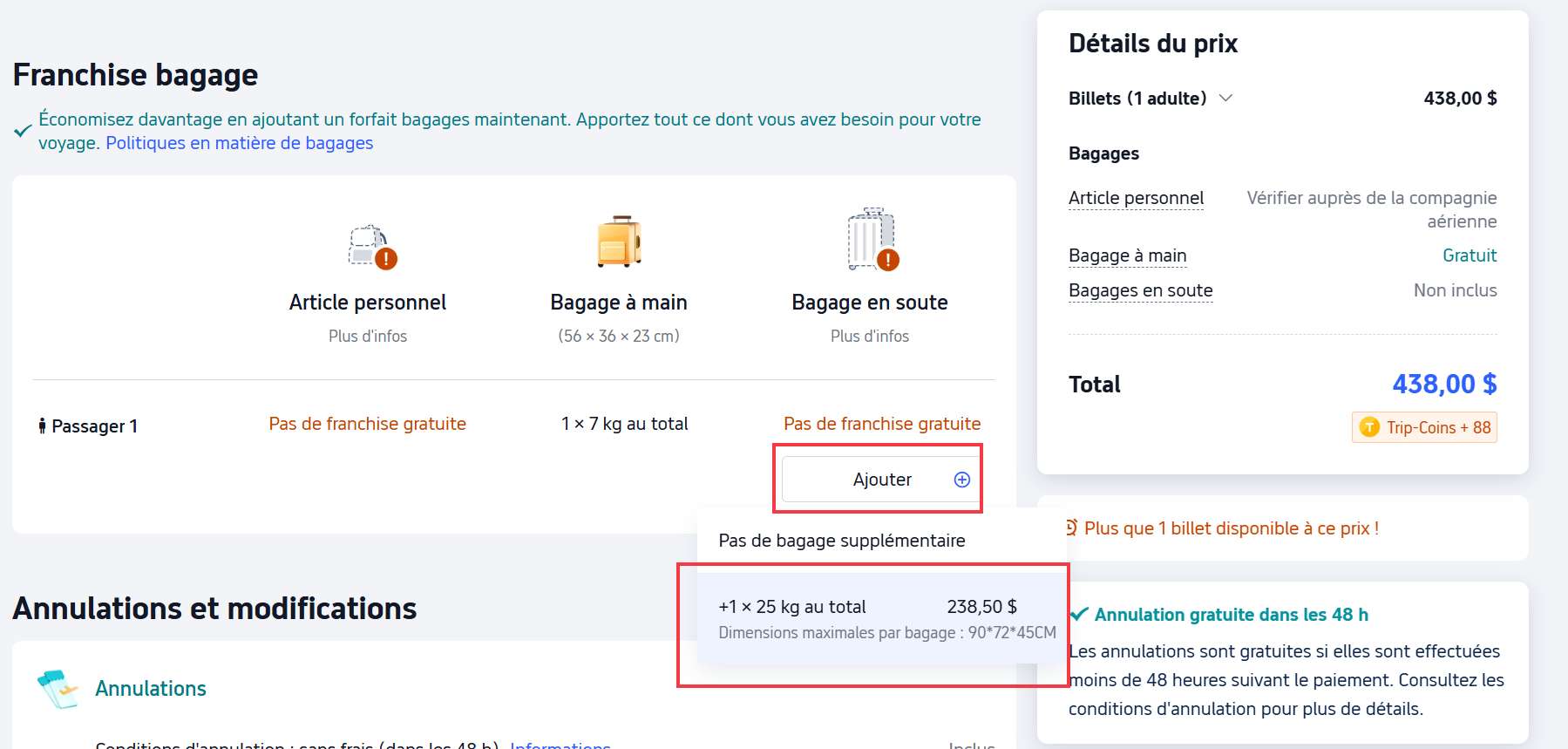Open the Ajouter baggage dropdown

tap(881, 480)
